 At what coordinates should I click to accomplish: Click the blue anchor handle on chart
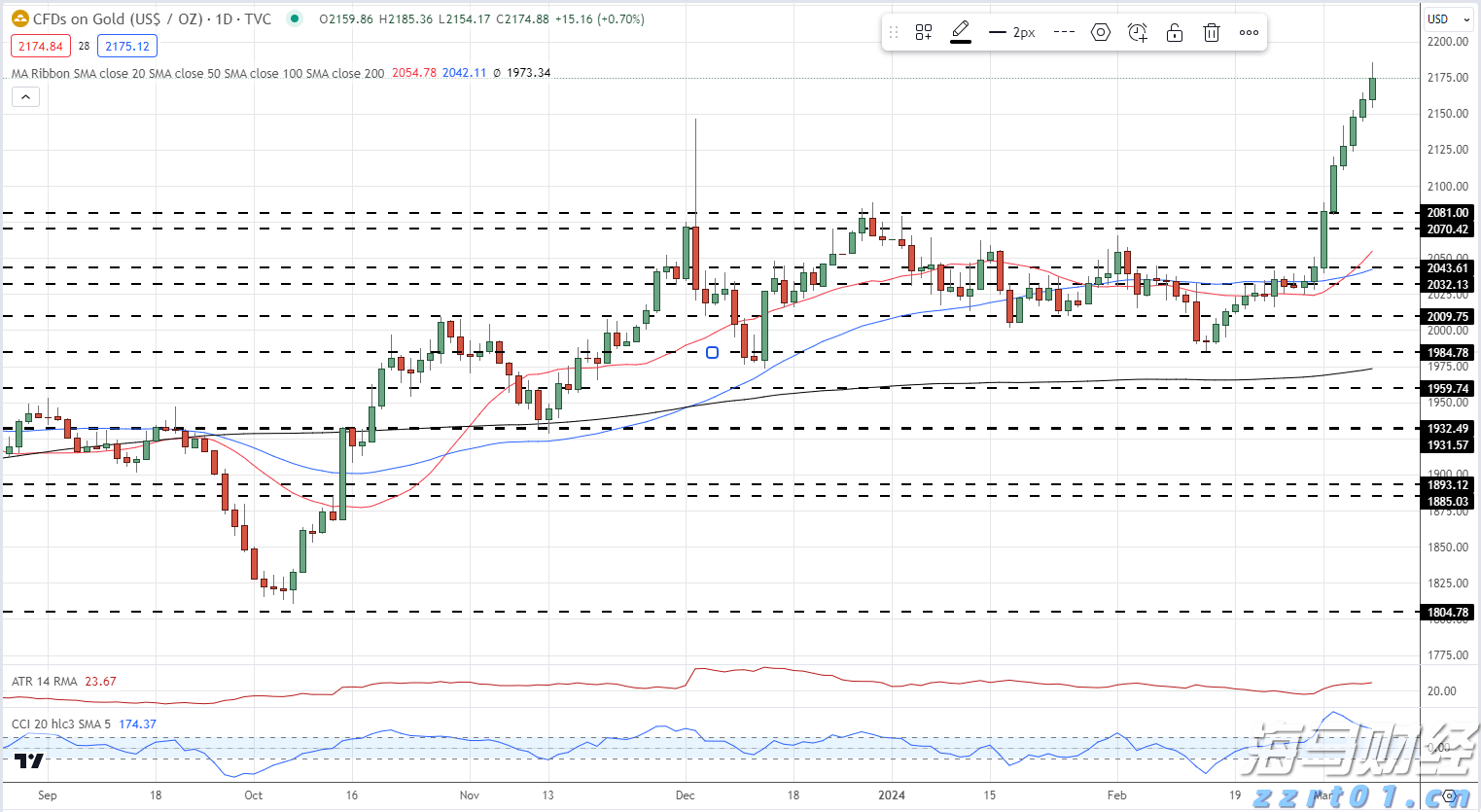[712, 352]
